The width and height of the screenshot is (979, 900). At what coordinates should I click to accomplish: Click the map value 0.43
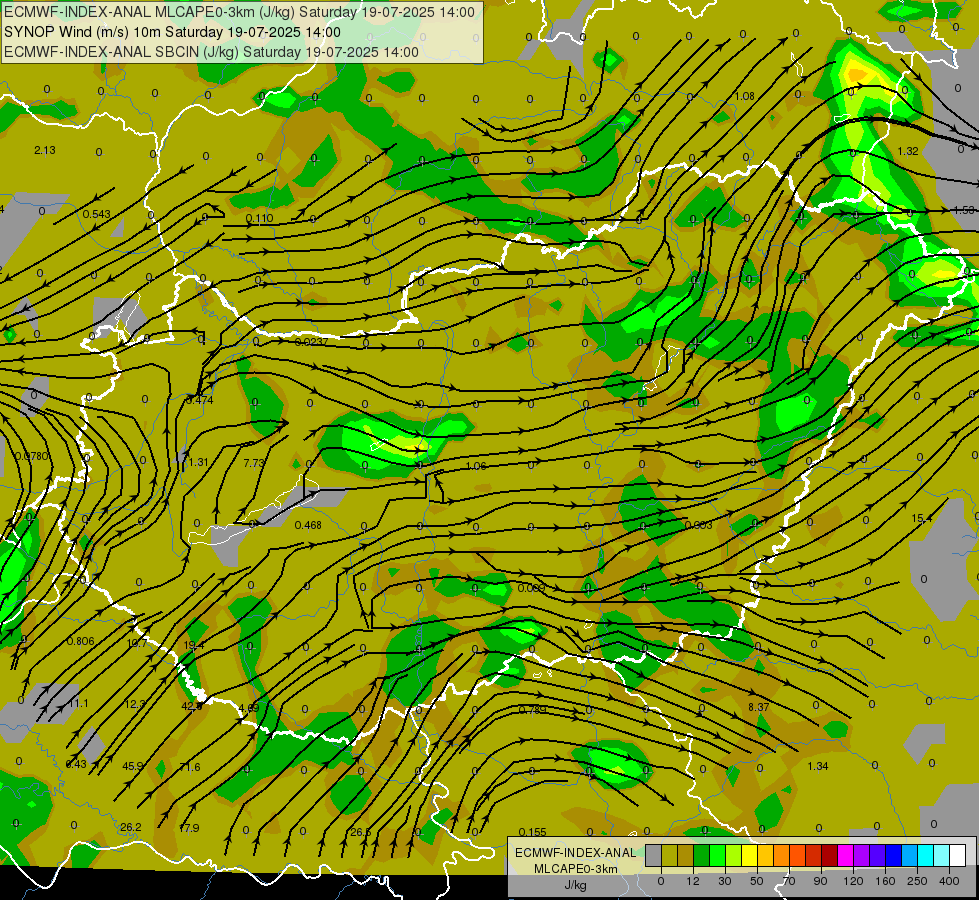(76, 764)
